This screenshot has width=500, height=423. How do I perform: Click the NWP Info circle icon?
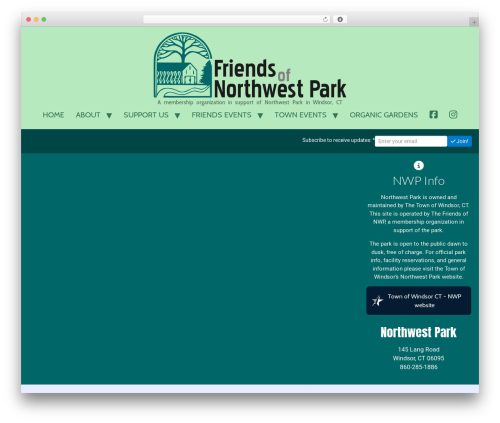click(419, 165)
